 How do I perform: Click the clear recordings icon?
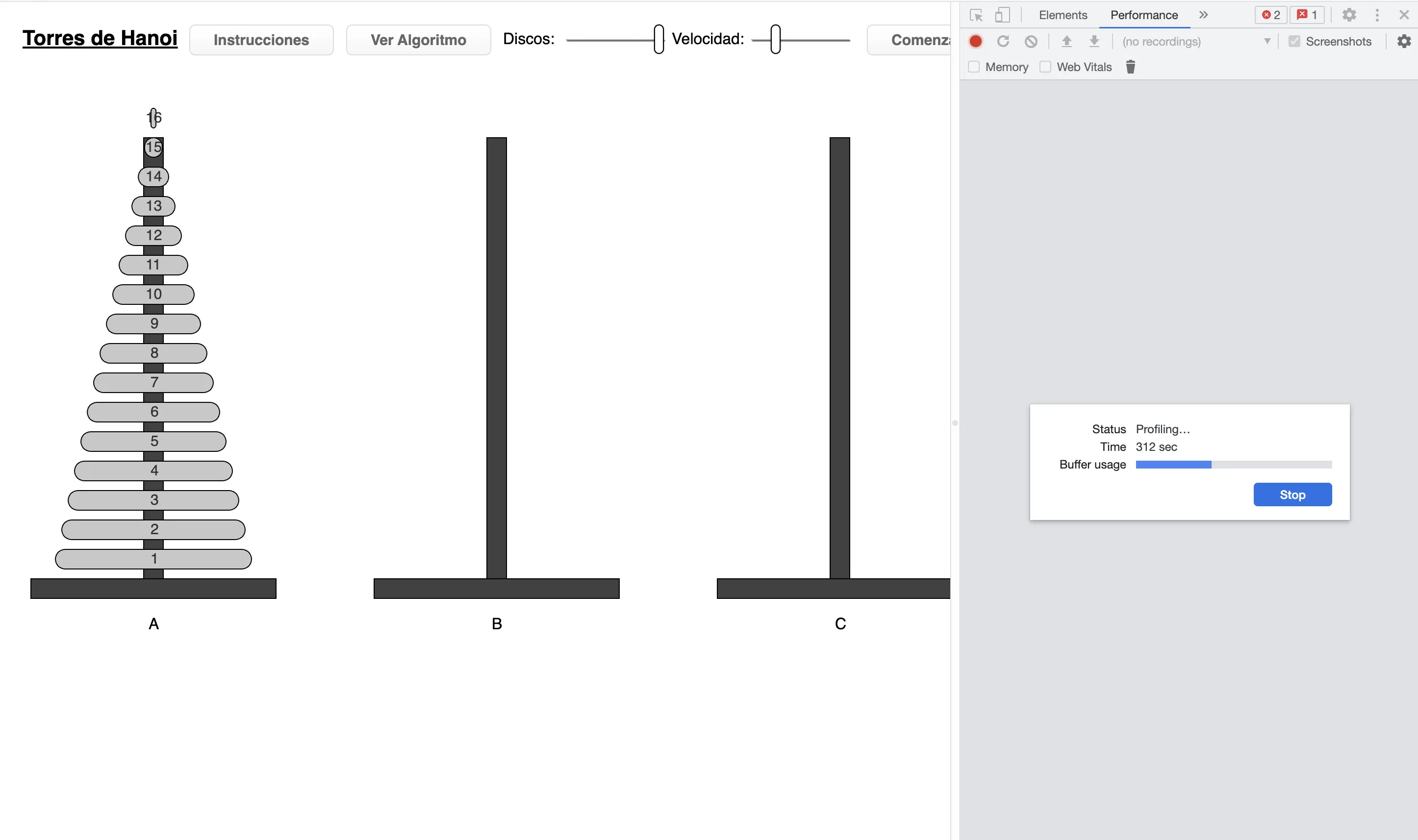[x=1032, y=41]
